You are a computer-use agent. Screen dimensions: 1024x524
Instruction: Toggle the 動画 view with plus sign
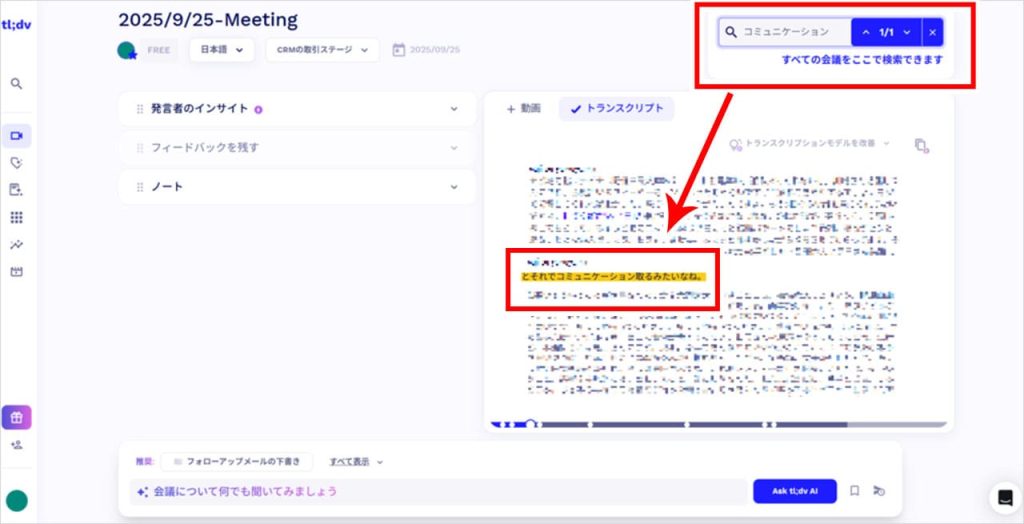(x=523, y=109)
